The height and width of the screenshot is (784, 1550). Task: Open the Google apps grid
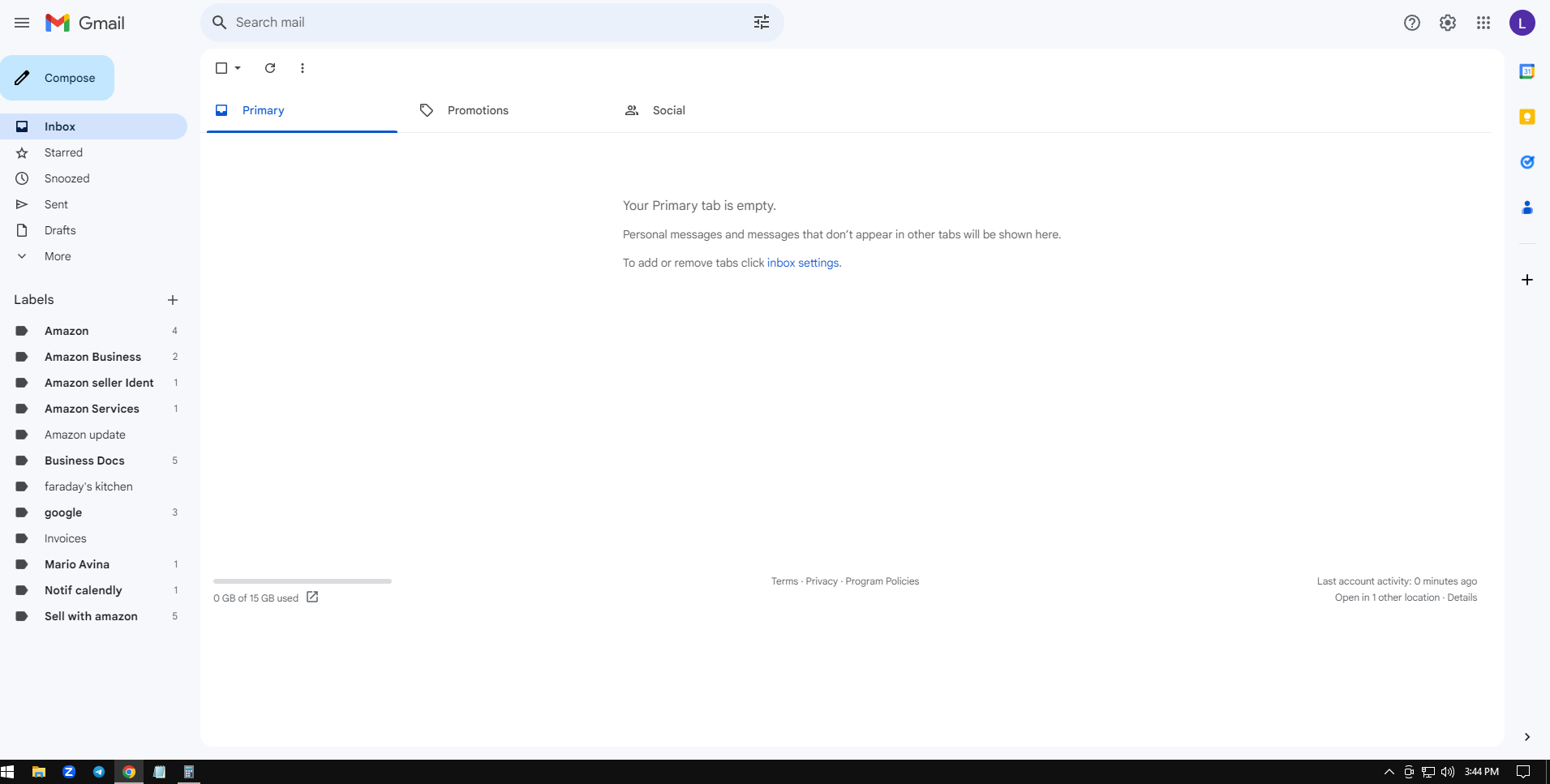click(x=1483, y=23)
